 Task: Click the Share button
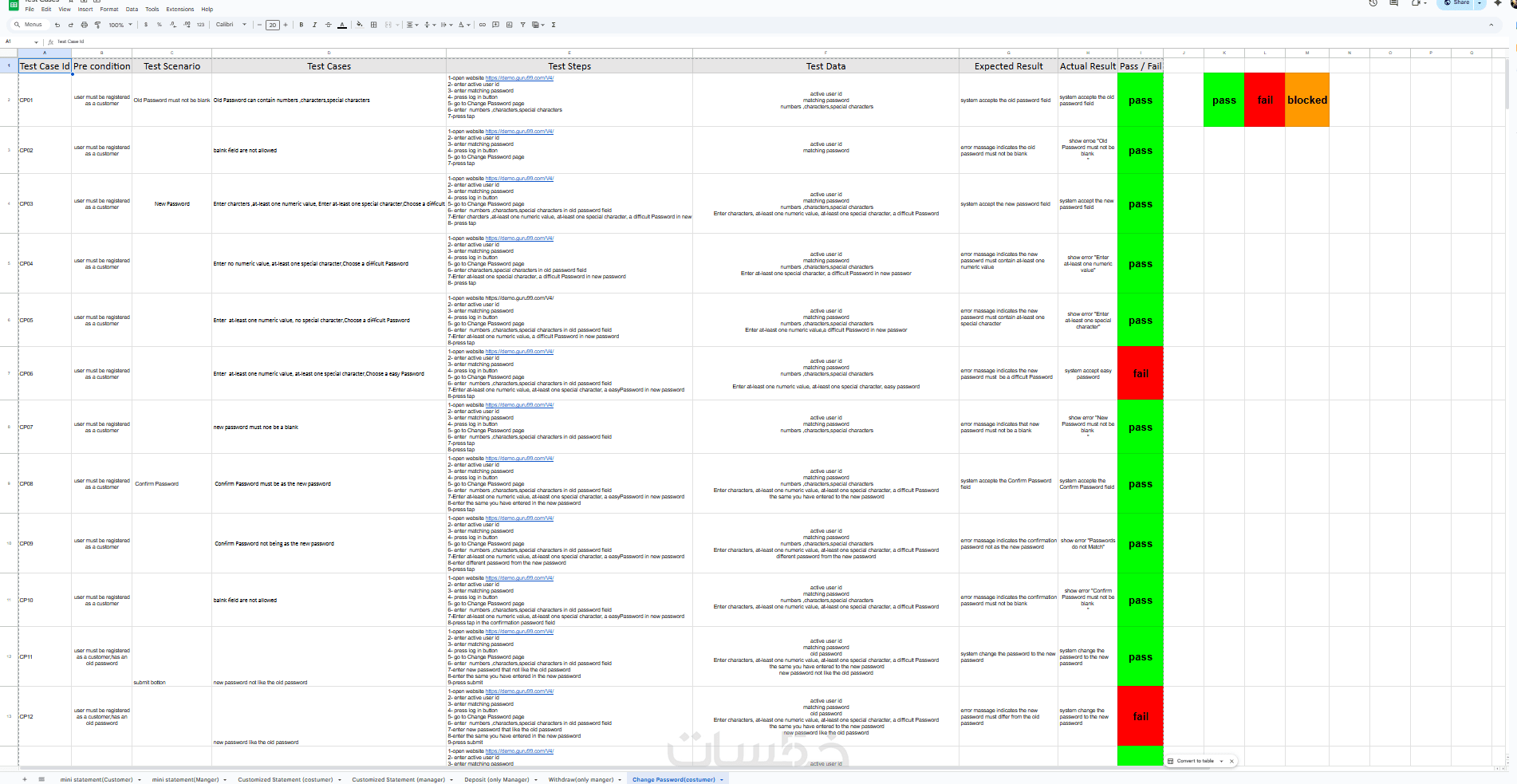(1456, 3)
